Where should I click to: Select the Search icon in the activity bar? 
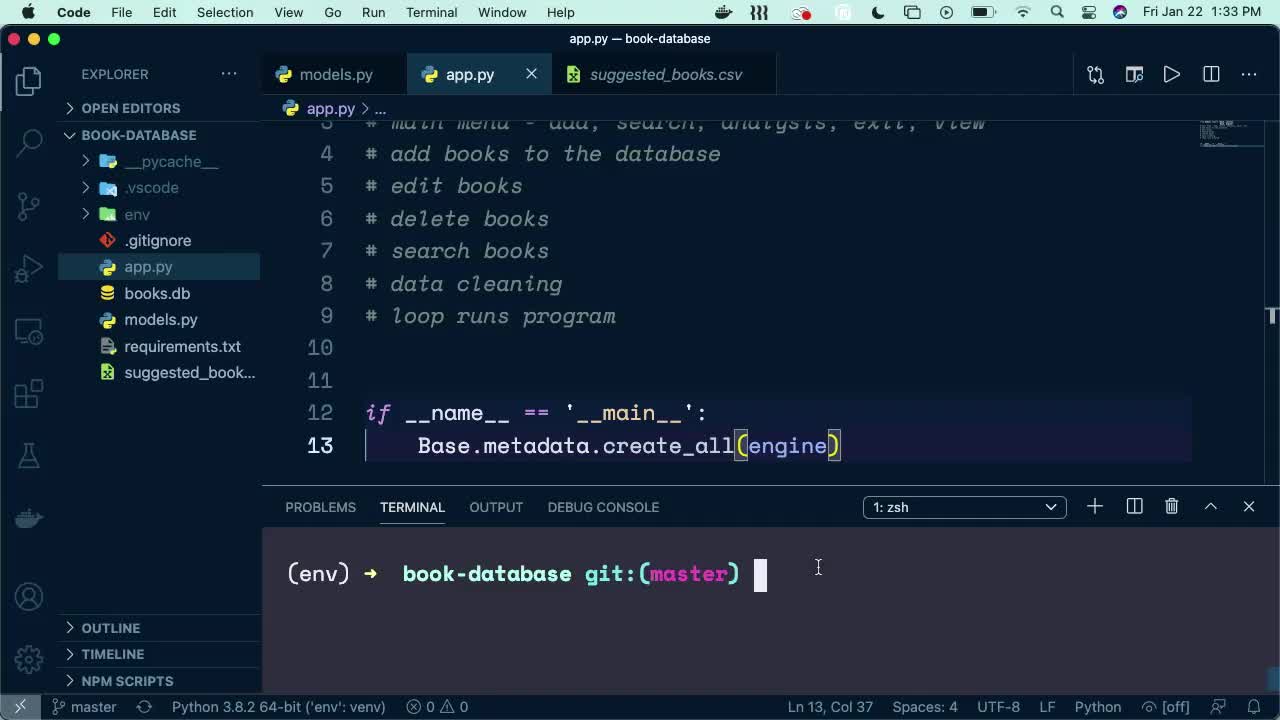(27, 143)
